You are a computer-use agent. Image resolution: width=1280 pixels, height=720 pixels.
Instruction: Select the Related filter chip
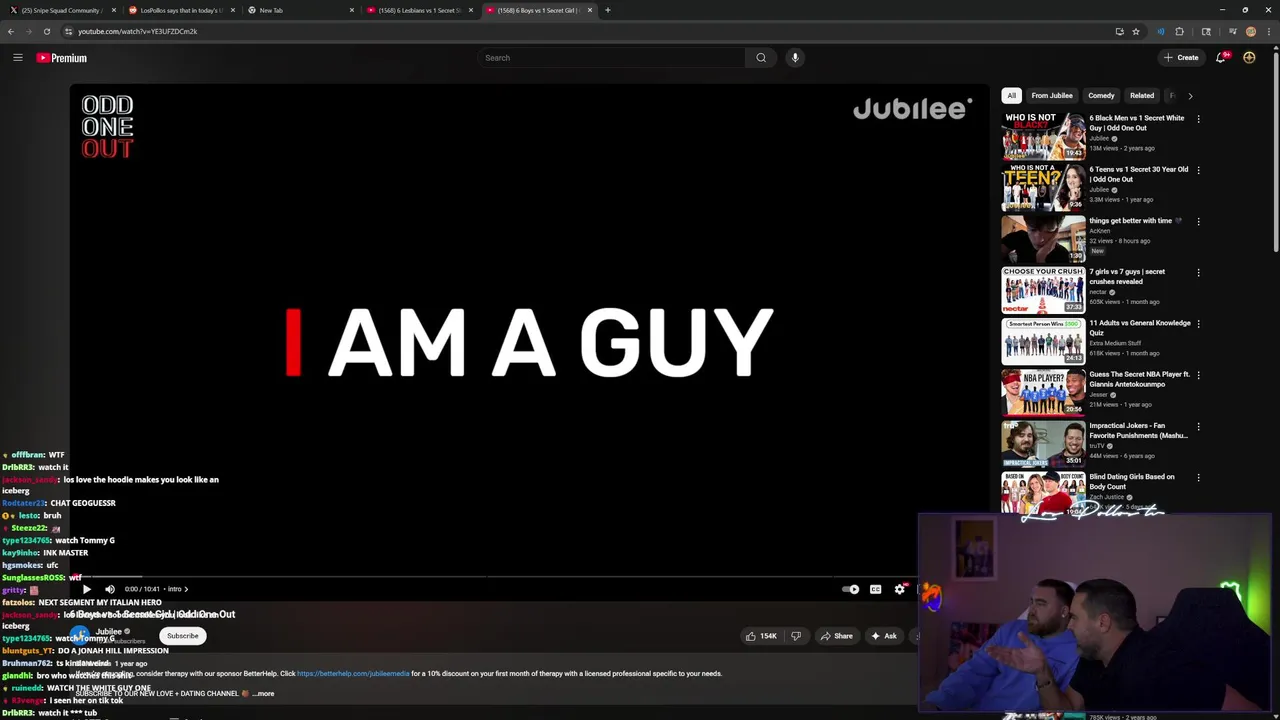1142,96
